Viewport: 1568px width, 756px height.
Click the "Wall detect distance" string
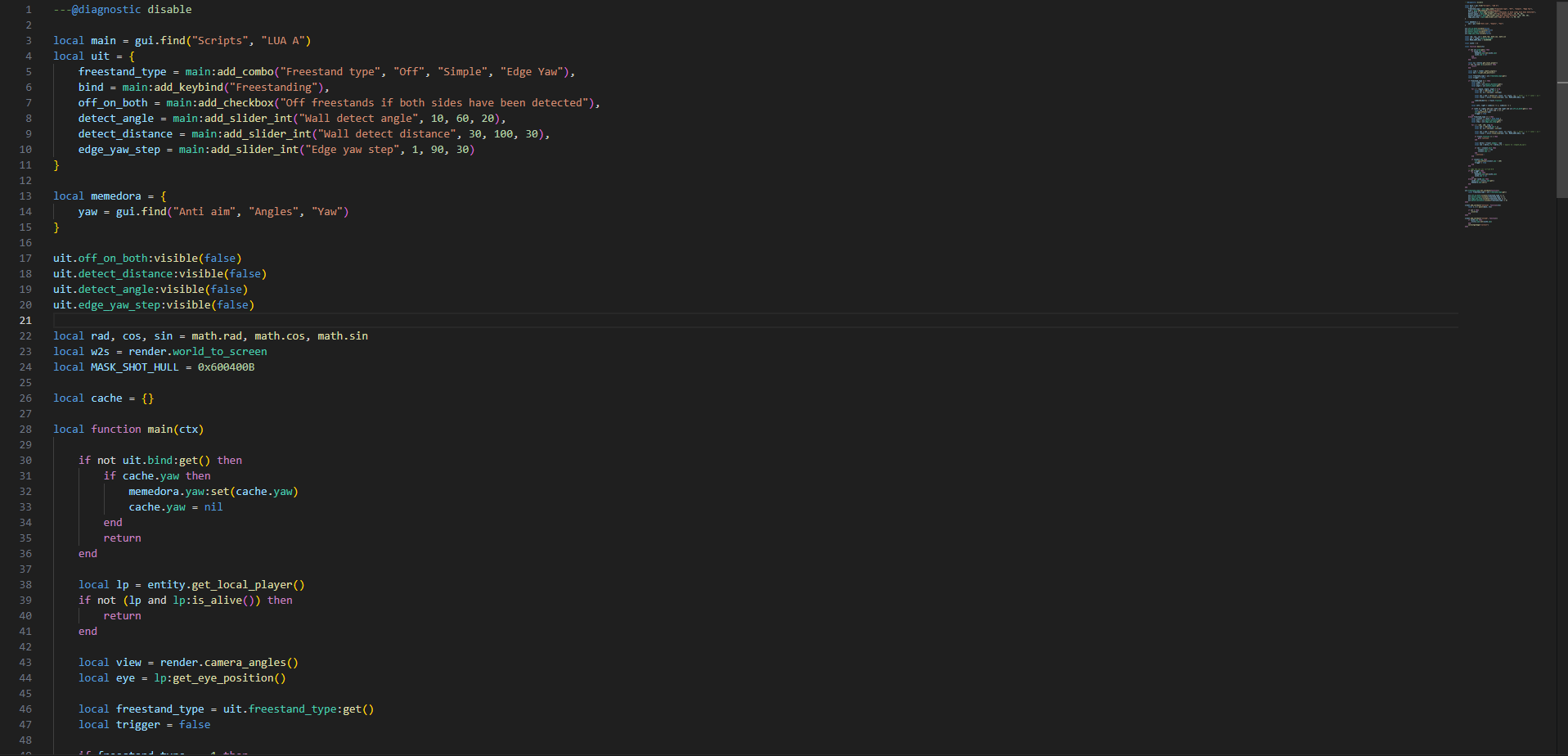[x=386, y=134]
